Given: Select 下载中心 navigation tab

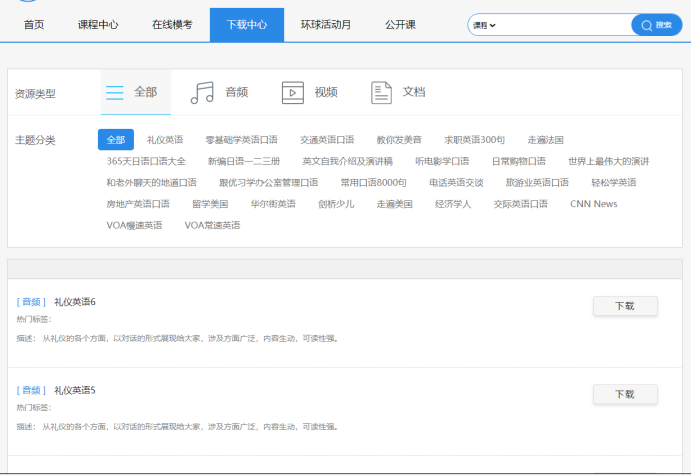Looking at the screenshot, I should click(247, 25).
